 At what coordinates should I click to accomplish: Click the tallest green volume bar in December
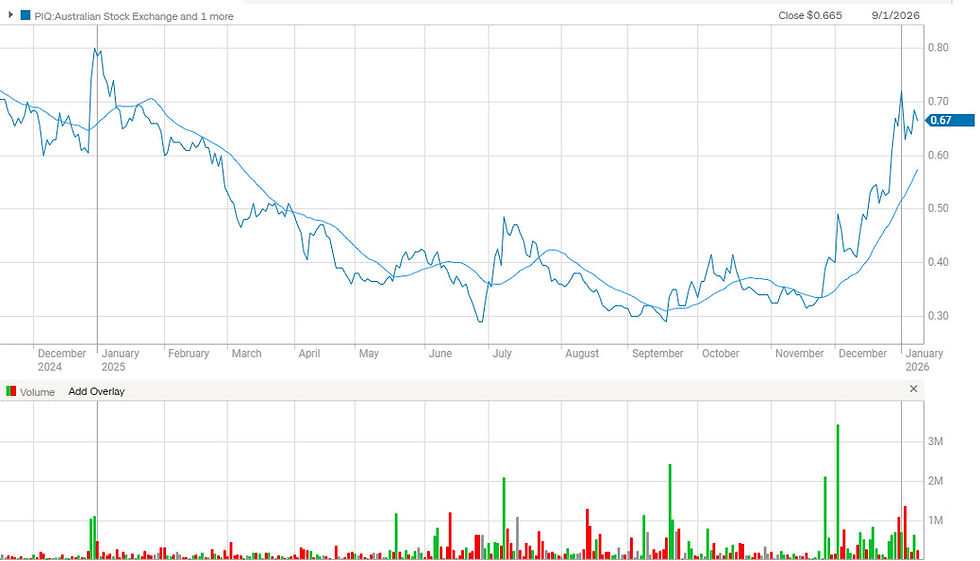tap(838, 492)
